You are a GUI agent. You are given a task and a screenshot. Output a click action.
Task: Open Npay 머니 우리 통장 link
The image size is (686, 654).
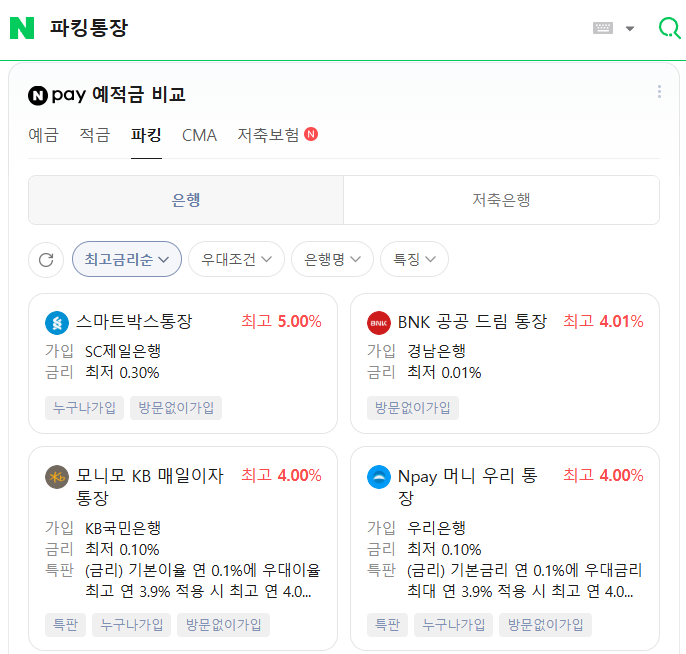pos(468,486)
